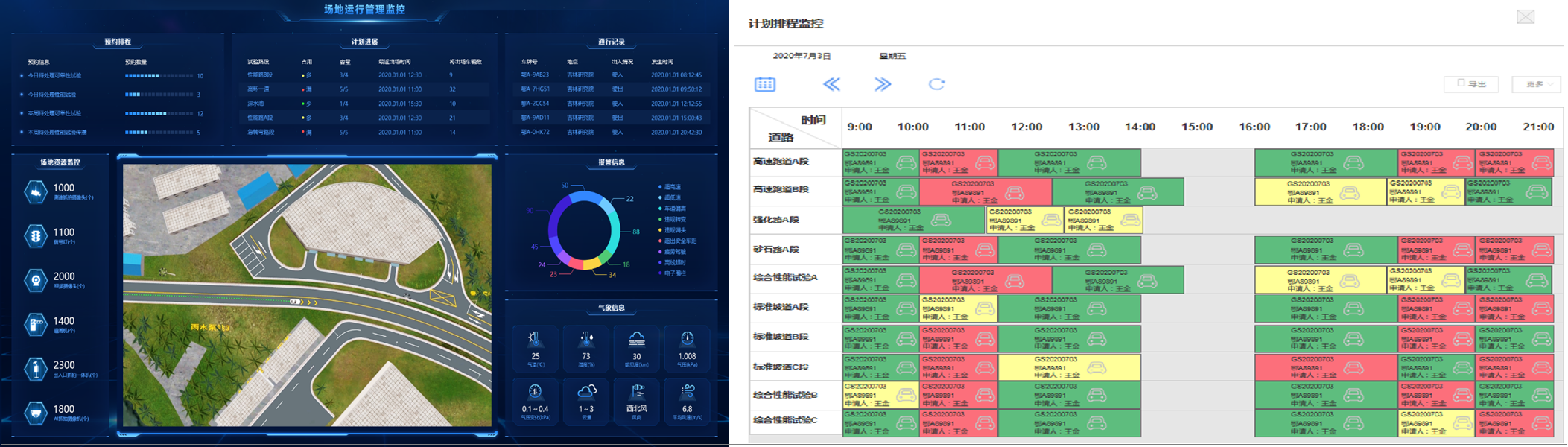Open the calendar date picker icon

point(765,84)
